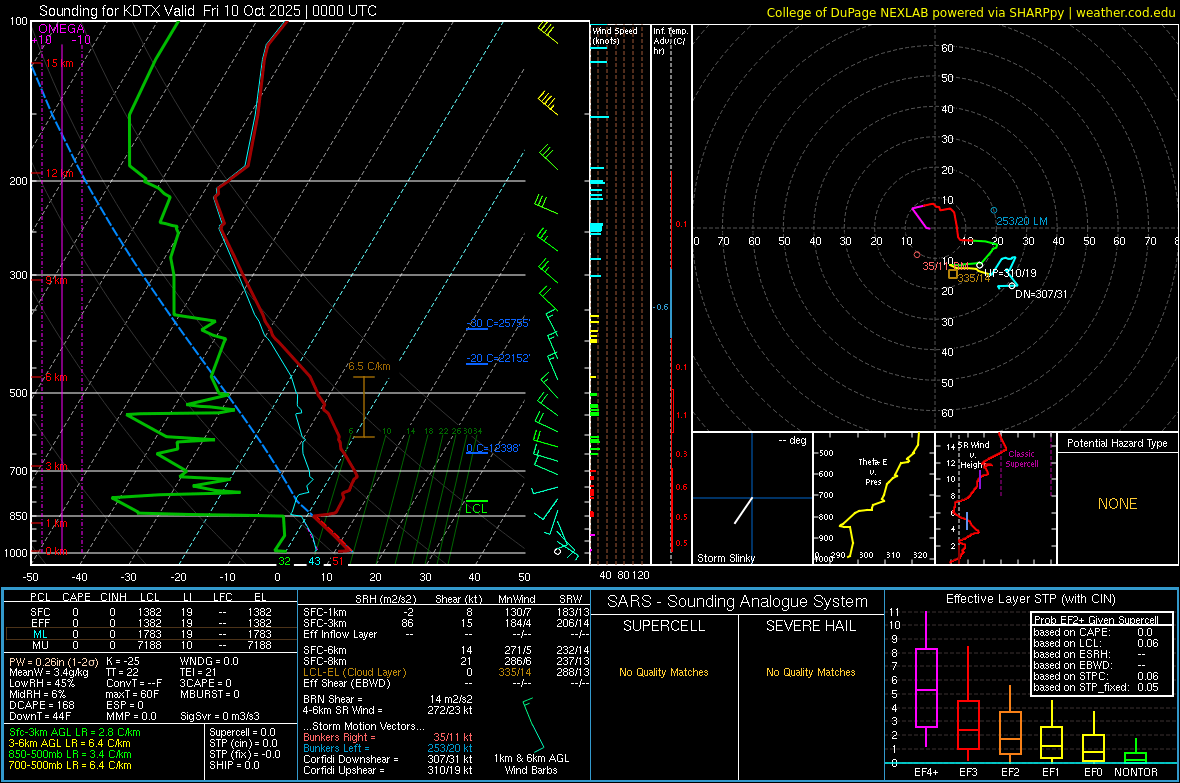This screenshot has height=783, width=1180.
Task: Click 'No Quality Matches' under SEVERE HAIL
Action: (x=810, y=672)
